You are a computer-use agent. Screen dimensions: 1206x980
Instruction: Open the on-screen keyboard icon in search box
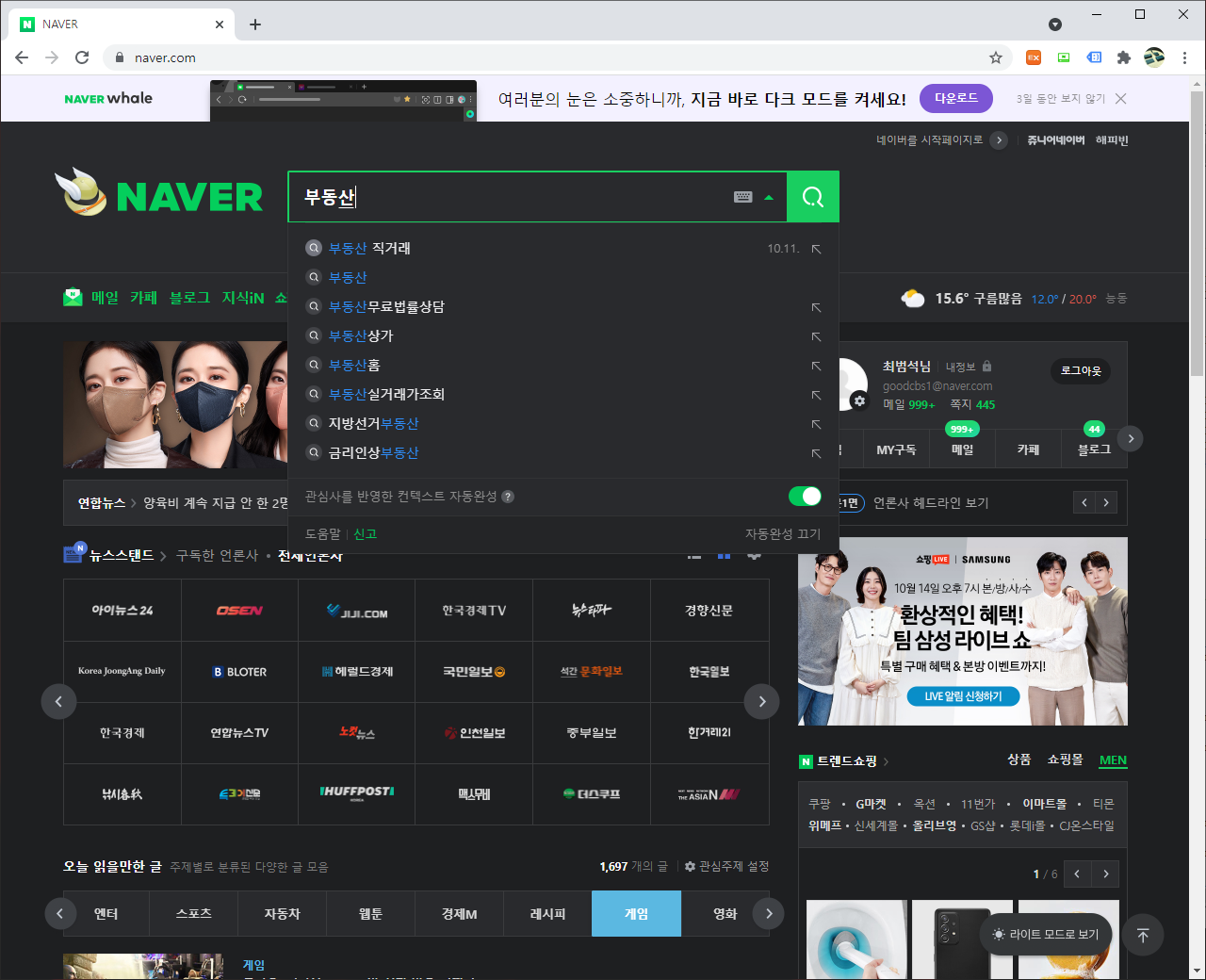pyautogui.click(x=743, y=197)
